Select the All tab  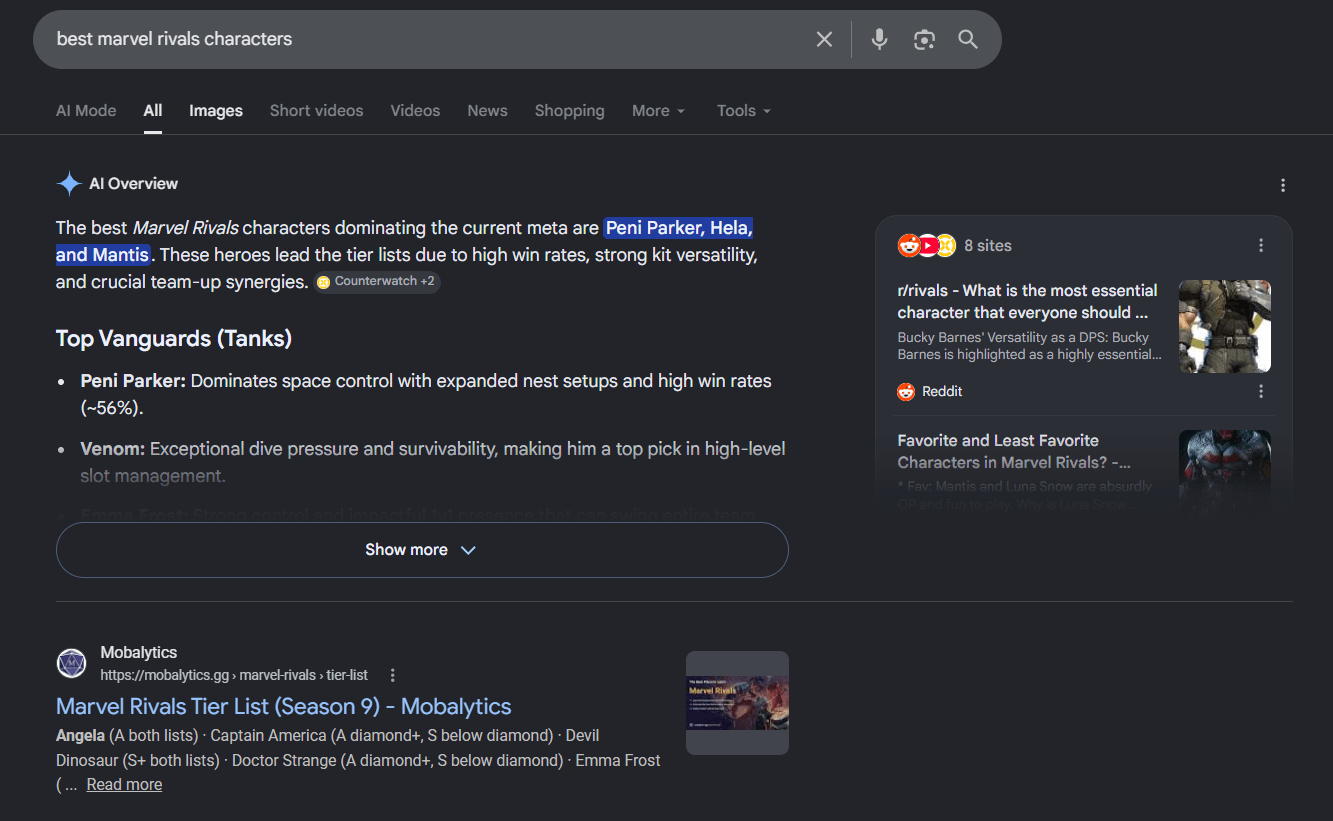[153, 111]
